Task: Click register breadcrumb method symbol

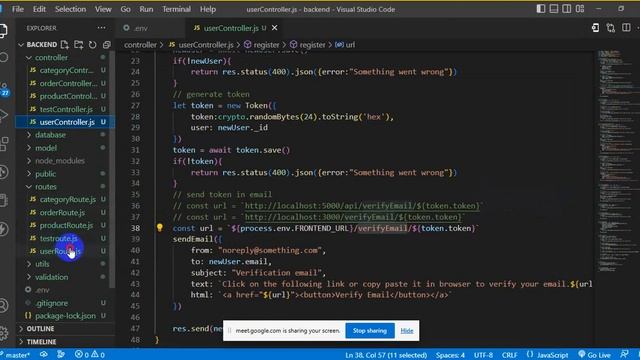Action: pyautogui.click(x=262, y=45)
